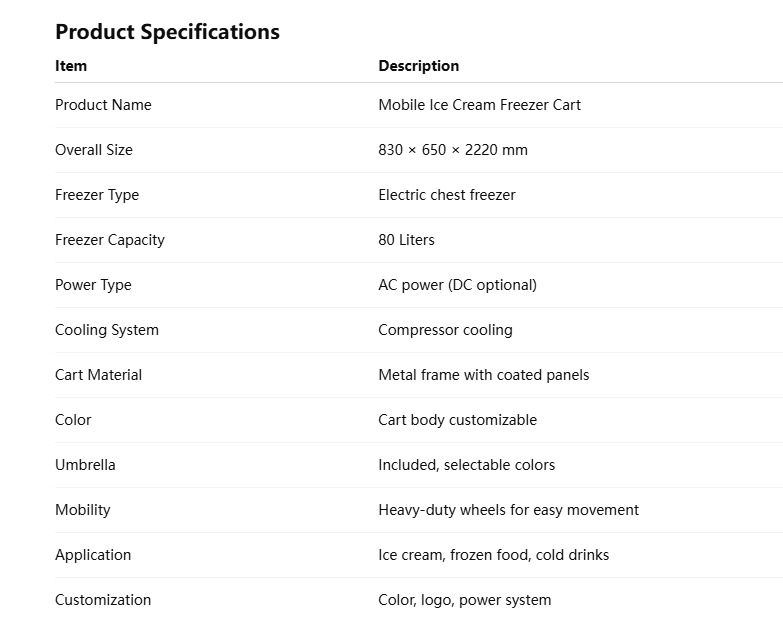The height and width of the screenshot is (633, 783).
Task: Click the Item column header
Action: pyautogui.click(x=71, y=66)
